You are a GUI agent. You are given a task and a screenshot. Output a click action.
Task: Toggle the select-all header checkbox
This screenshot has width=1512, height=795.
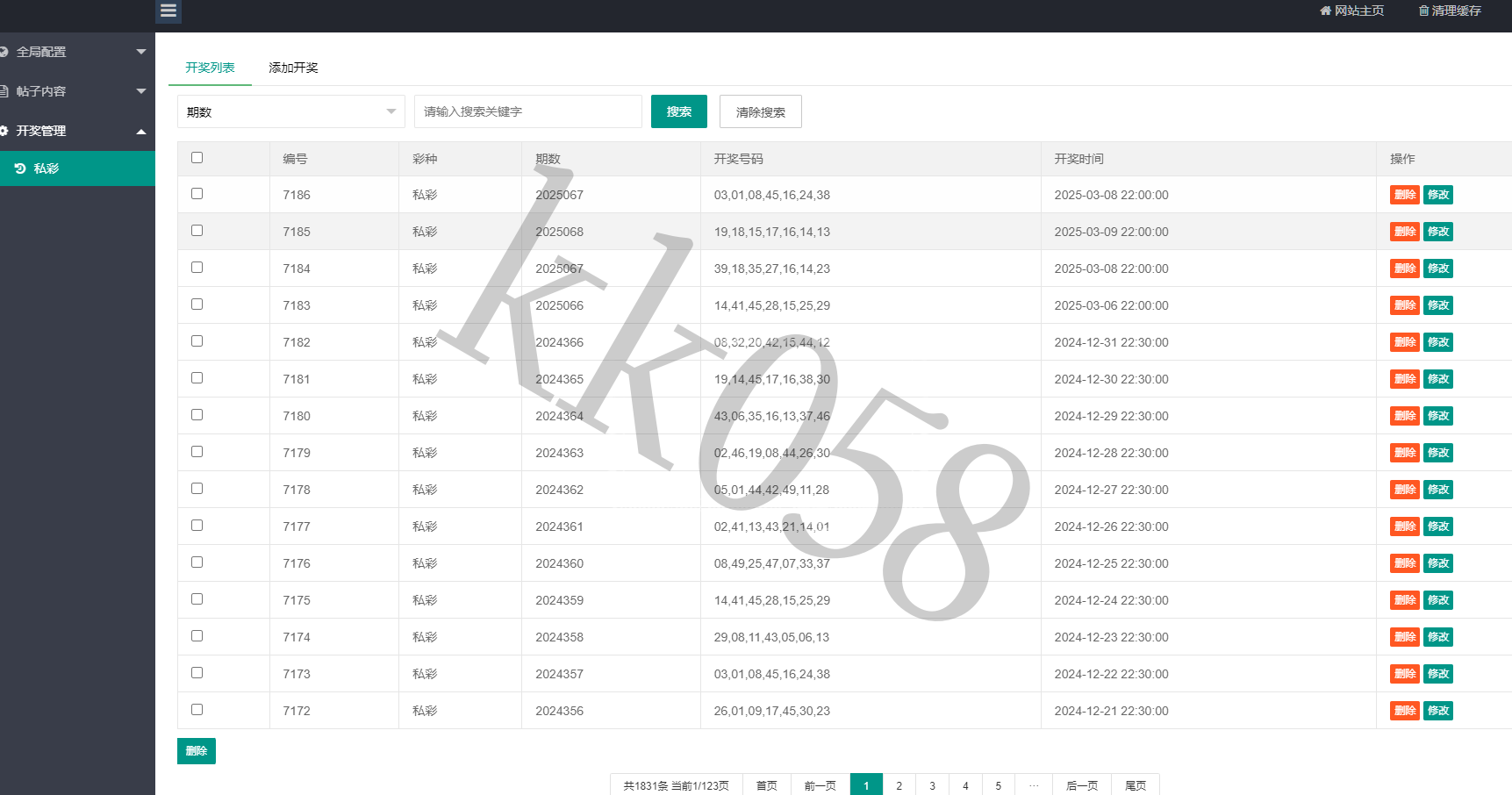point(197,158)
